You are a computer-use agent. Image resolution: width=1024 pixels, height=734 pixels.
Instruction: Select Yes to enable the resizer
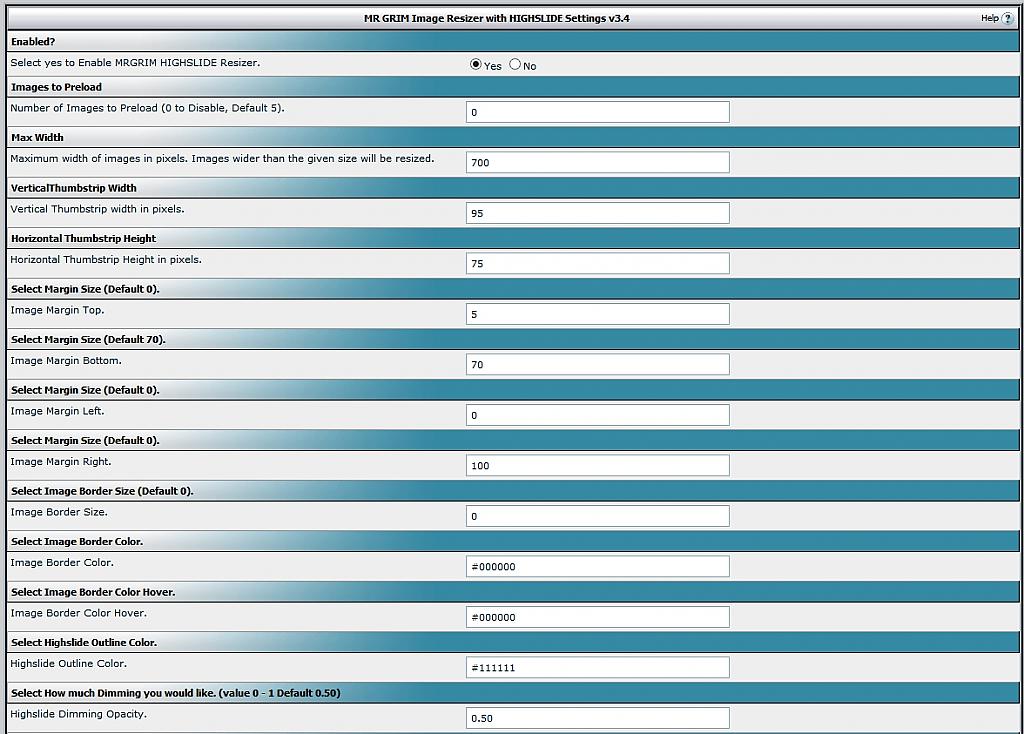475,64
